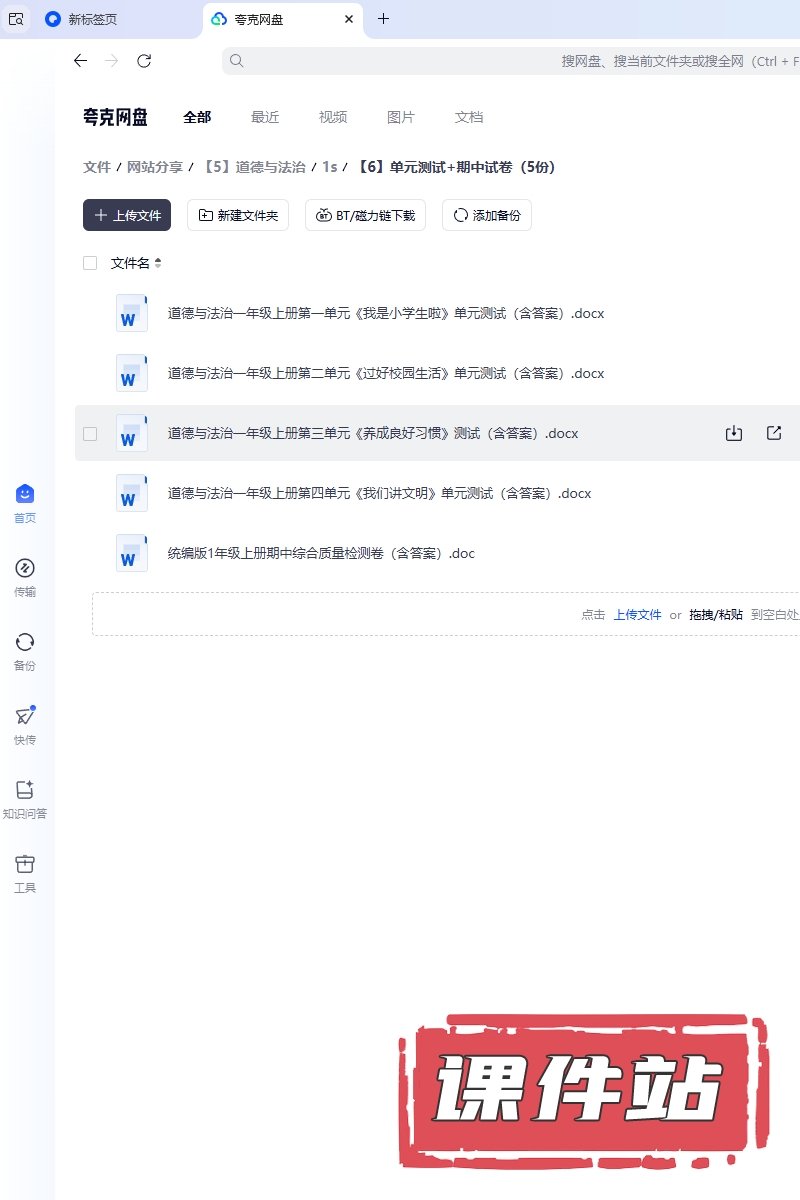Switch to the 文档 tab
Image resolution: width=800 pixels, height=1200 pixels.
point(468,117)
